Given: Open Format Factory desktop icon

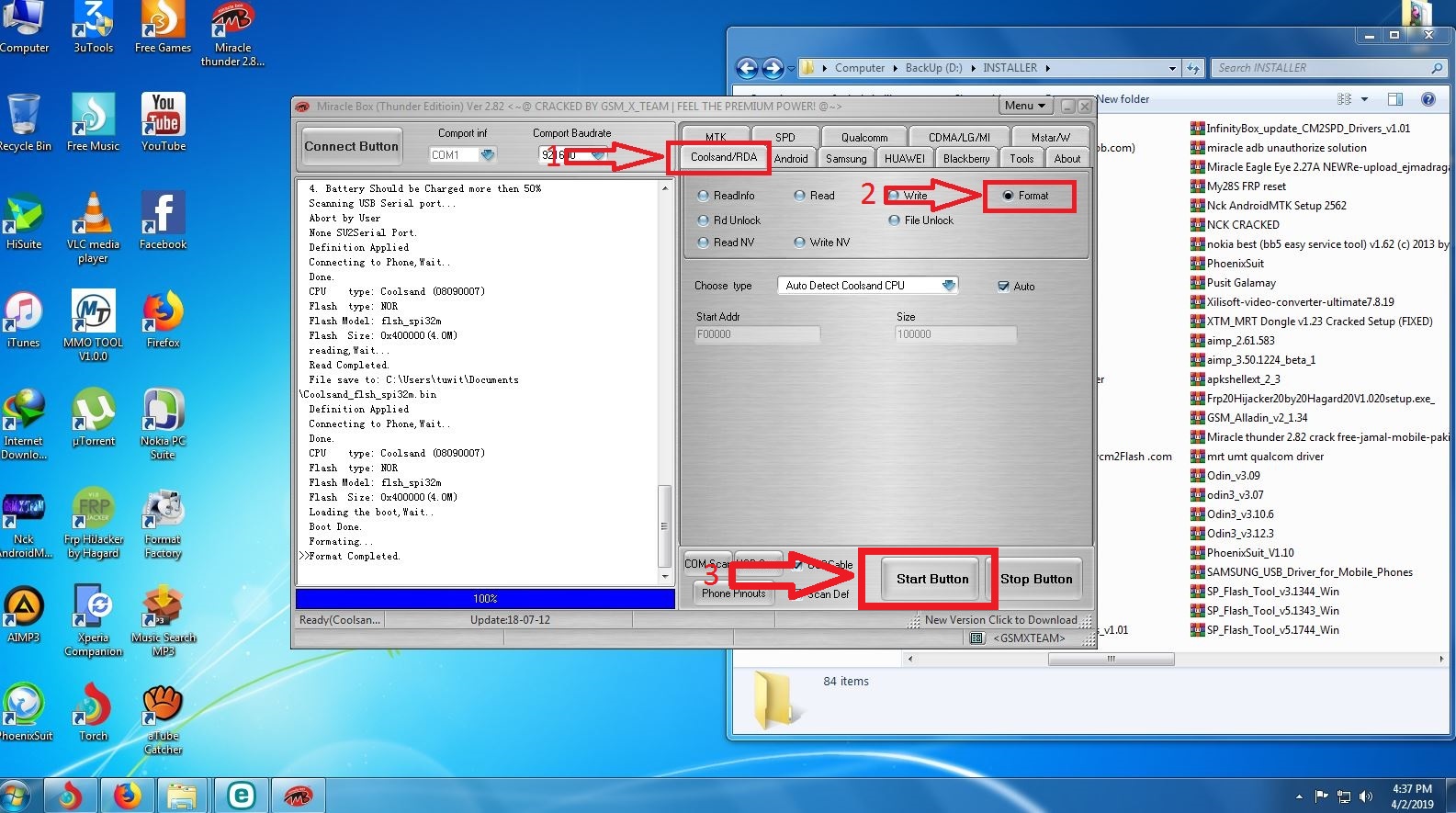Looking at the screenshot, I should (163, 523).
